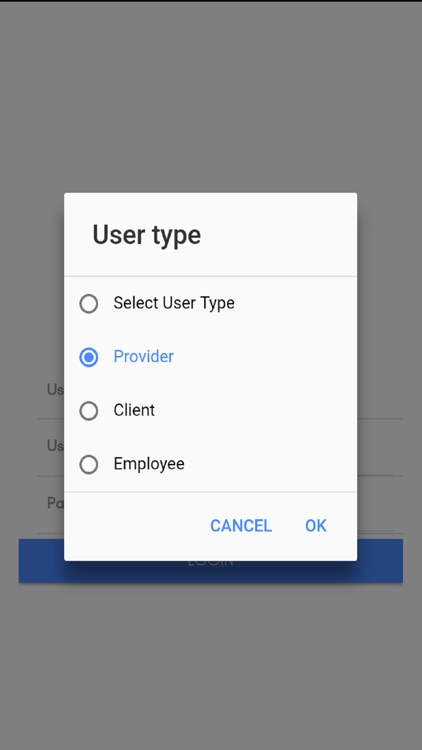
Task: Click the 'Select User Type' option text
Action: tap(174, 303)
